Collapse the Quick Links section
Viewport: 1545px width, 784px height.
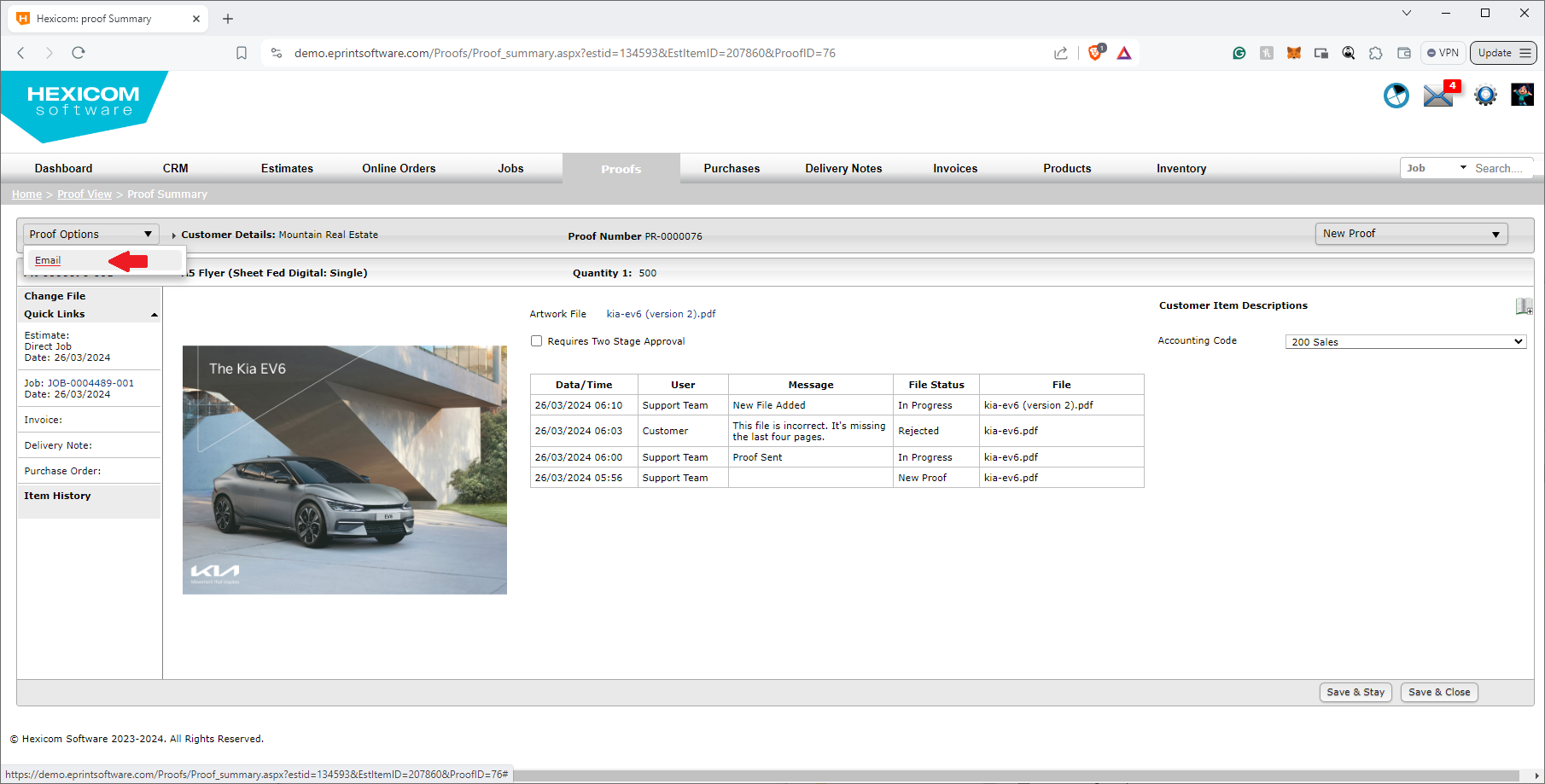pos(154,315)
